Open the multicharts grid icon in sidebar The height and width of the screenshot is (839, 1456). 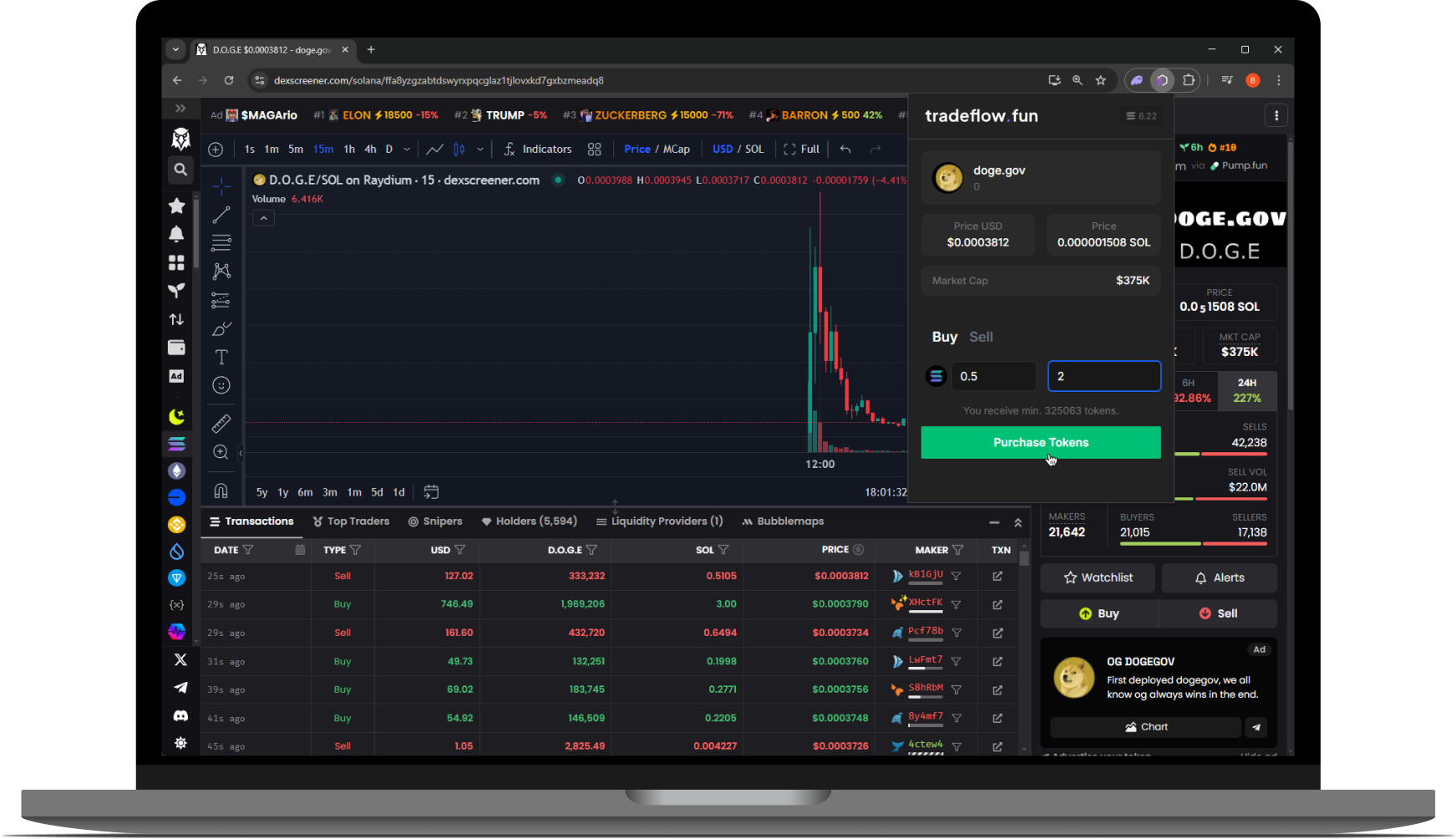[x=176, y=262]
